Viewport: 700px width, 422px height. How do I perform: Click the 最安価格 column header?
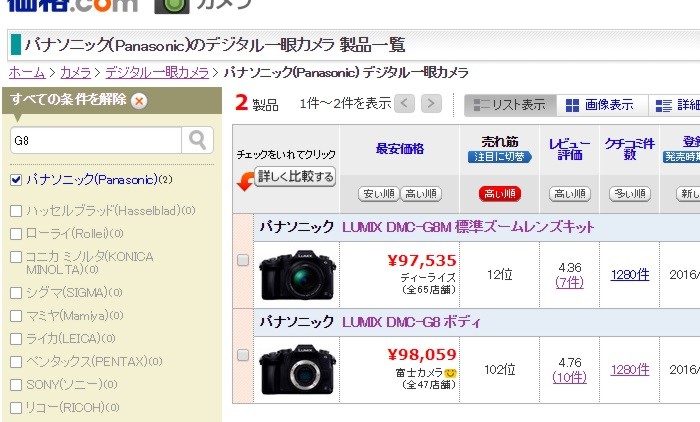pos(400,149)
